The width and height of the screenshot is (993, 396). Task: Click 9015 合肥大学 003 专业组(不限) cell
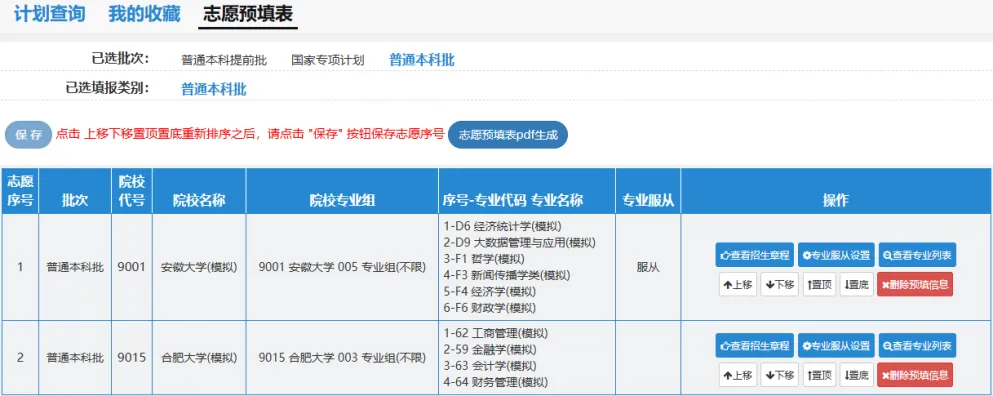(342, 358)
